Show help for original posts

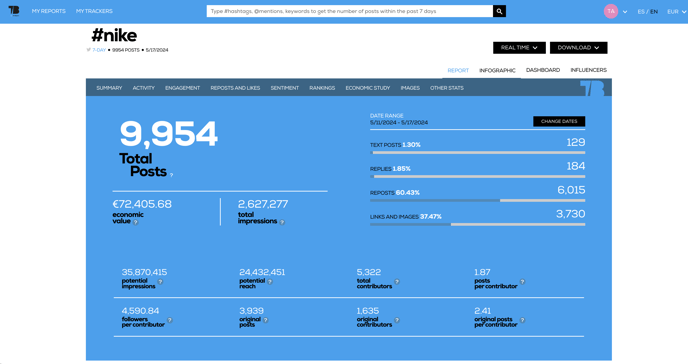click(x=265, y=320)
